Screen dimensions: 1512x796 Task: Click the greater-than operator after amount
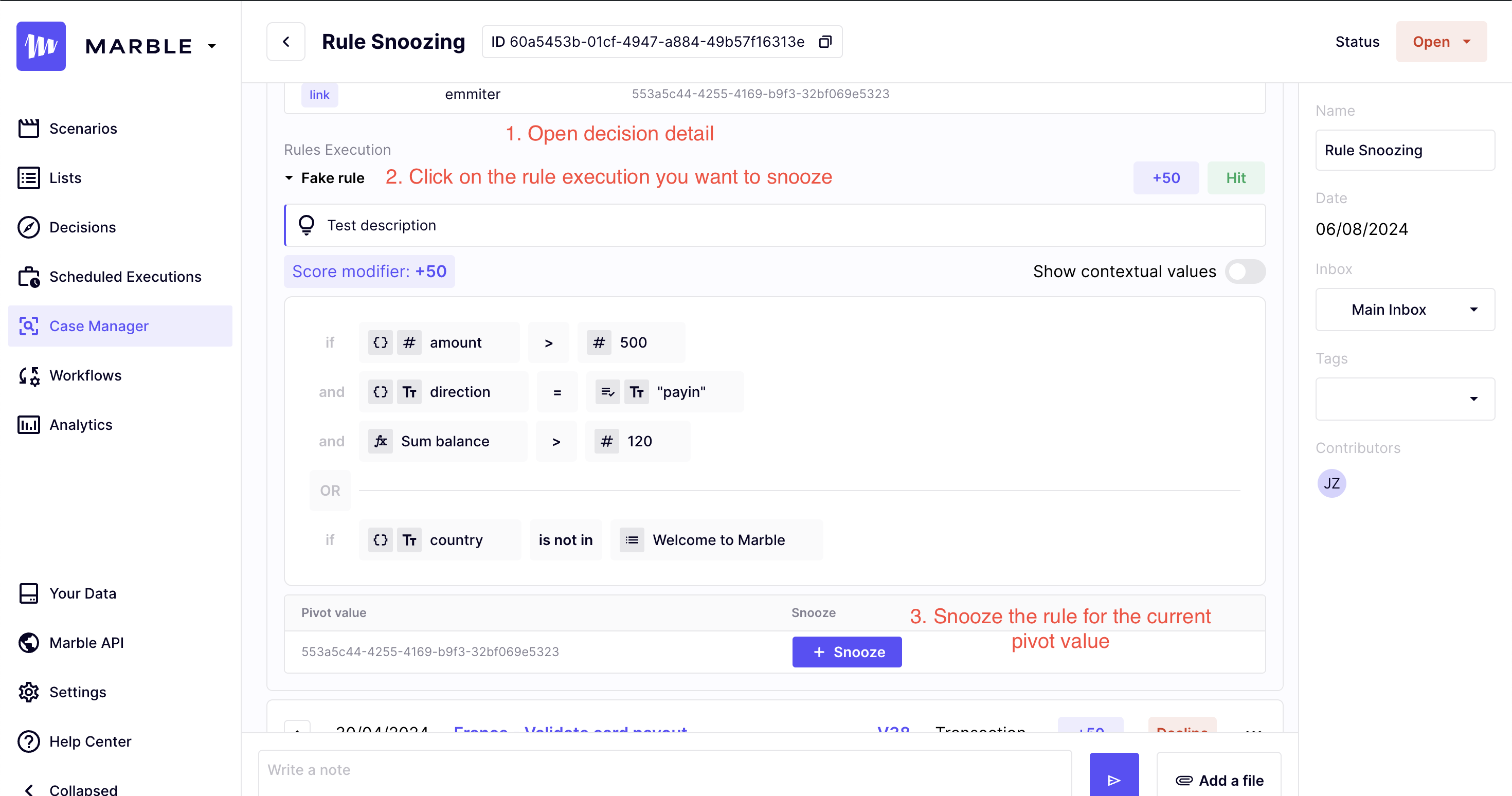click(x=548, y=342)
